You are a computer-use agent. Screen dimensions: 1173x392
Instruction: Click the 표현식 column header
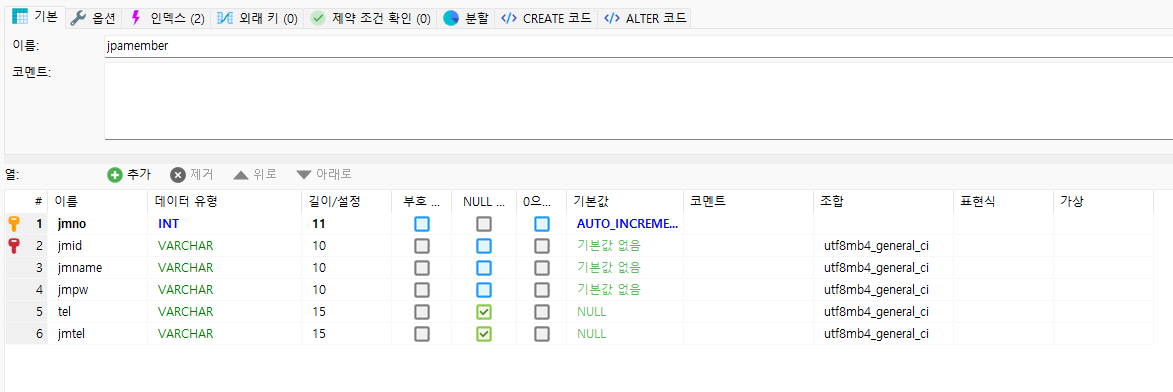[x=1002, y=201]
